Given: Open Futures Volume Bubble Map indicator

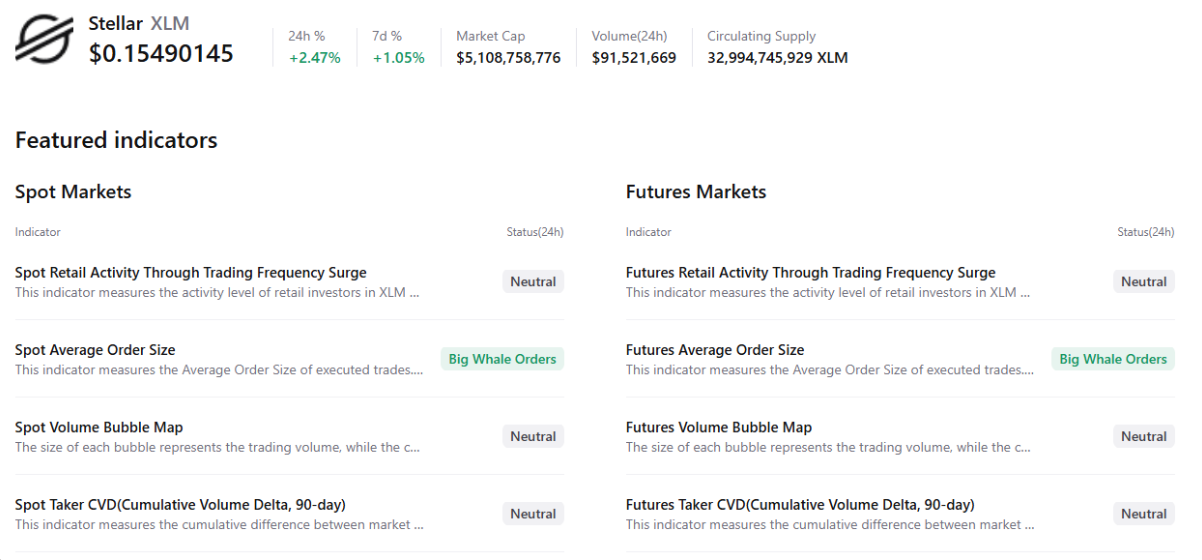Looking at the screenshot, I should pyautogui.click(x=718, y=428).
